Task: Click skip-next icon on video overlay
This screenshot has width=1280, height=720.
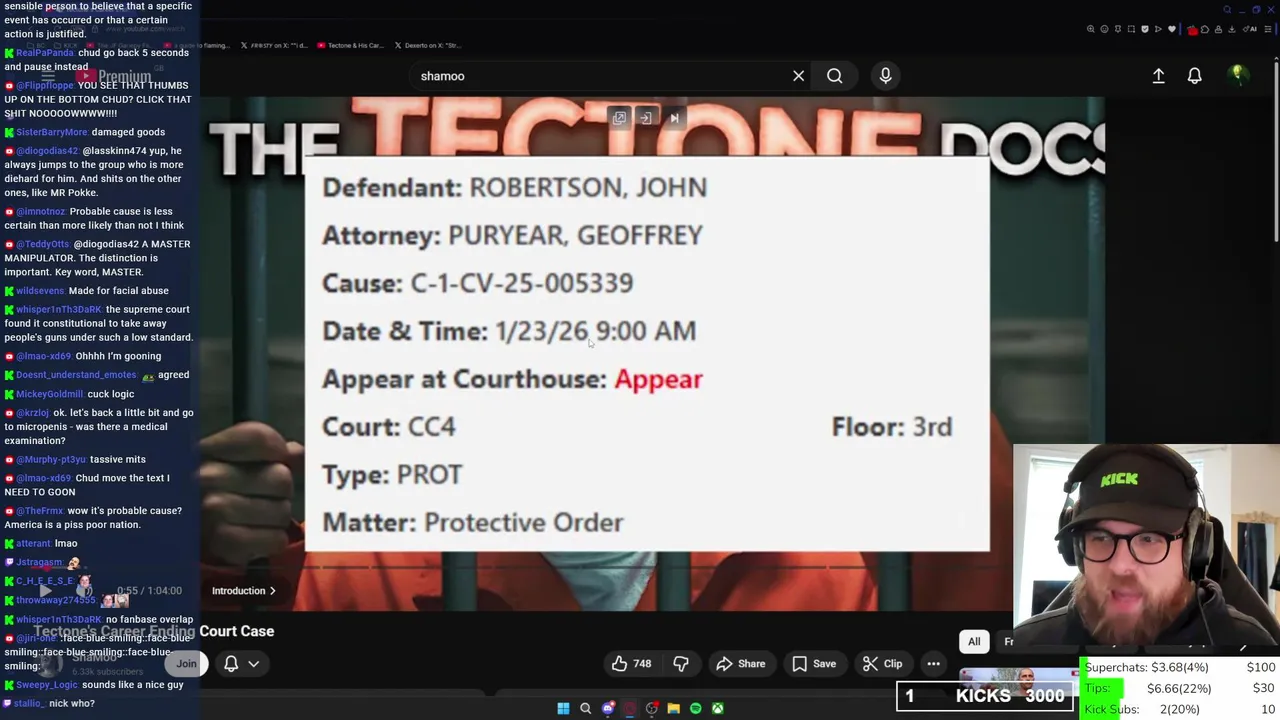Action: click(x=674, y=118)
